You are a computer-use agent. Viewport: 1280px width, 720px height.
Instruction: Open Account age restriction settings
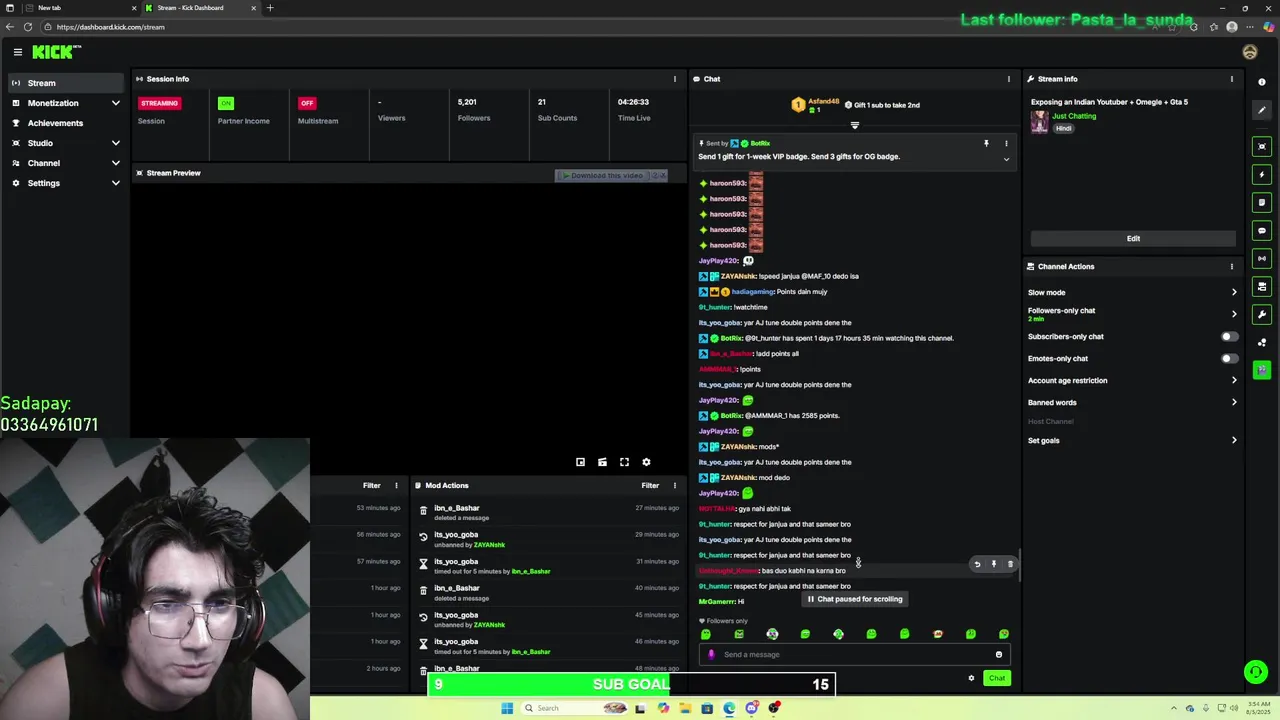click(x=1133, y=380)
